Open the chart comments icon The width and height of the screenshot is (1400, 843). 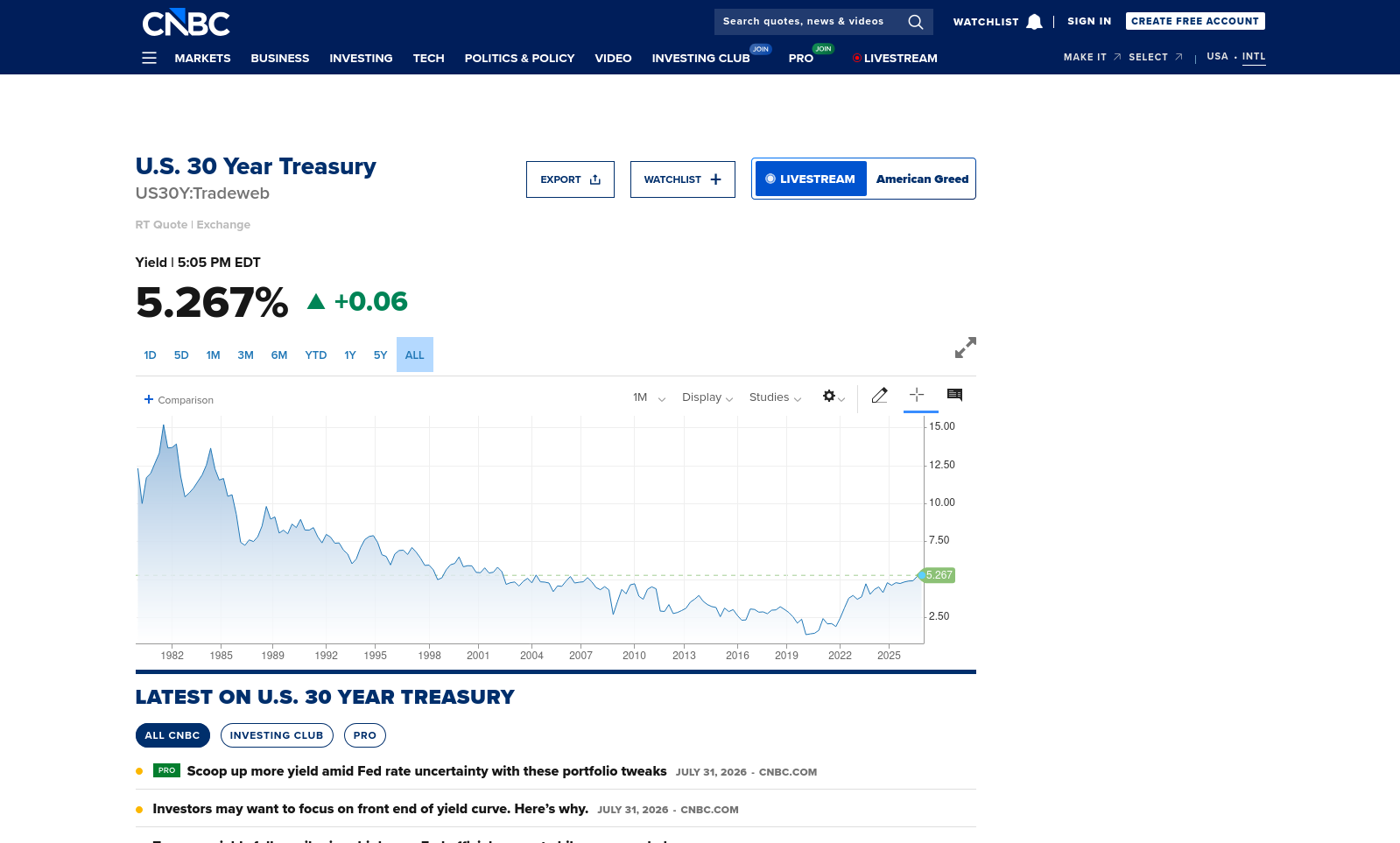[x=954, y=395]
